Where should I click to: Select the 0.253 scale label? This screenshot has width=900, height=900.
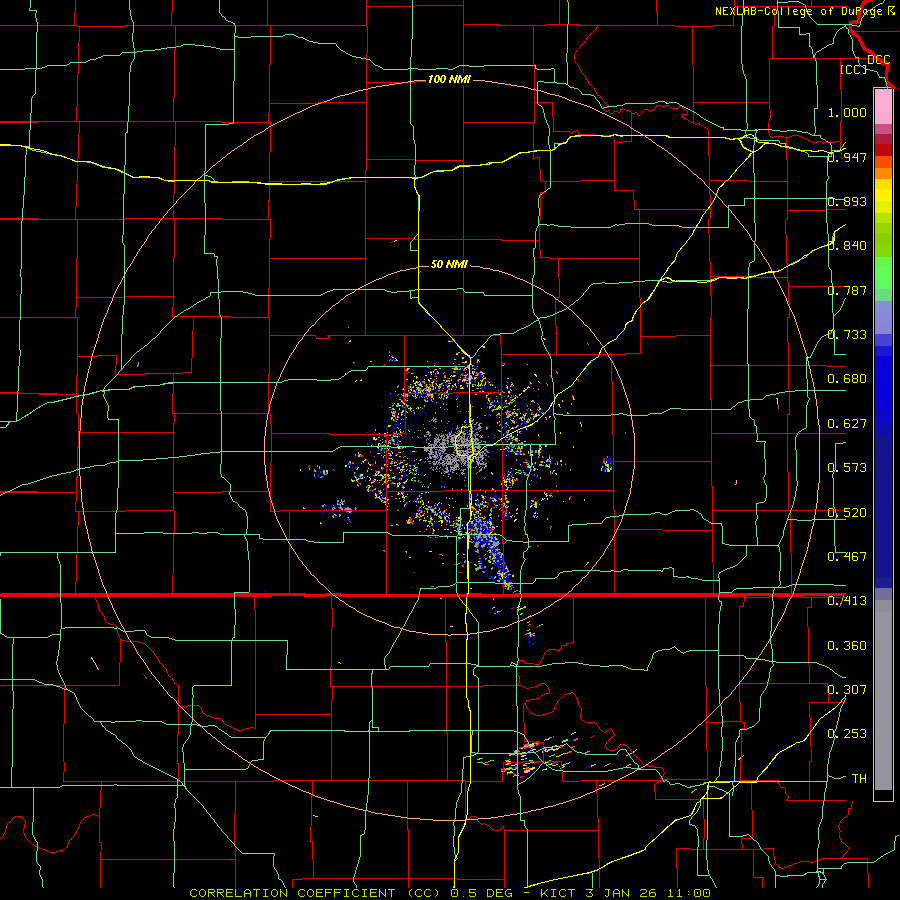(847, 734)
